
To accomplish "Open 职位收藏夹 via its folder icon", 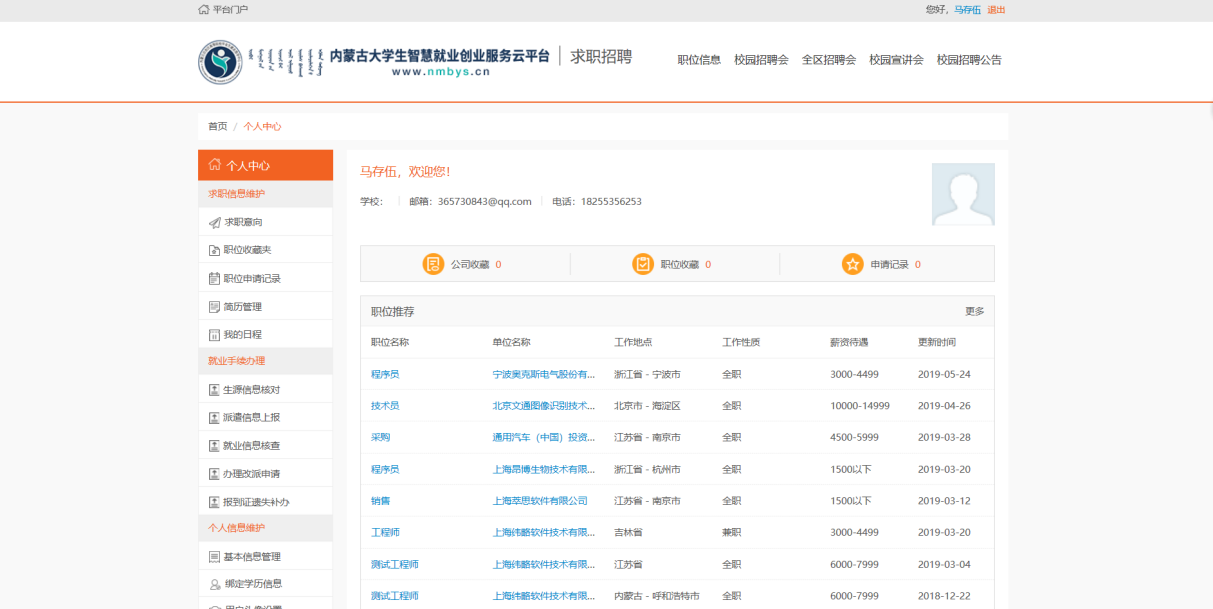I will pyautogui.click(x=214, y=250).
